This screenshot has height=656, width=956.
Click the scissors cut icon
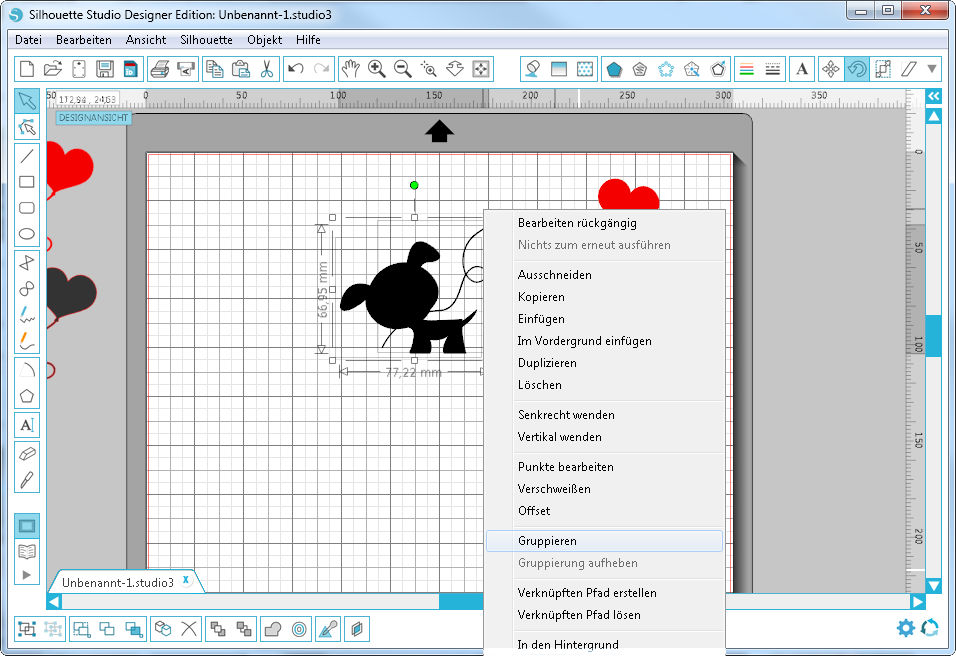[266, 69]
